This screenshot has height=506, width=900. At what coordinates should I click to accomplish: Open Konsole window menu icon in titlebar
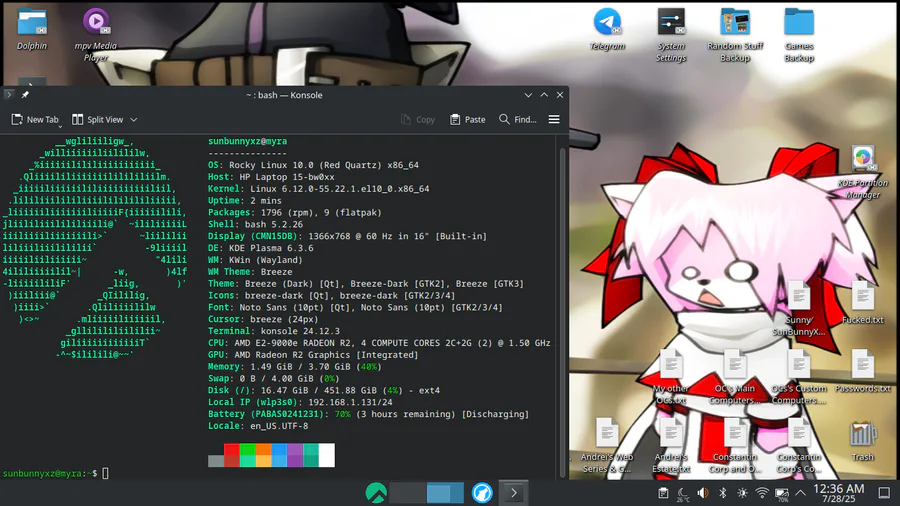point(9,95)
